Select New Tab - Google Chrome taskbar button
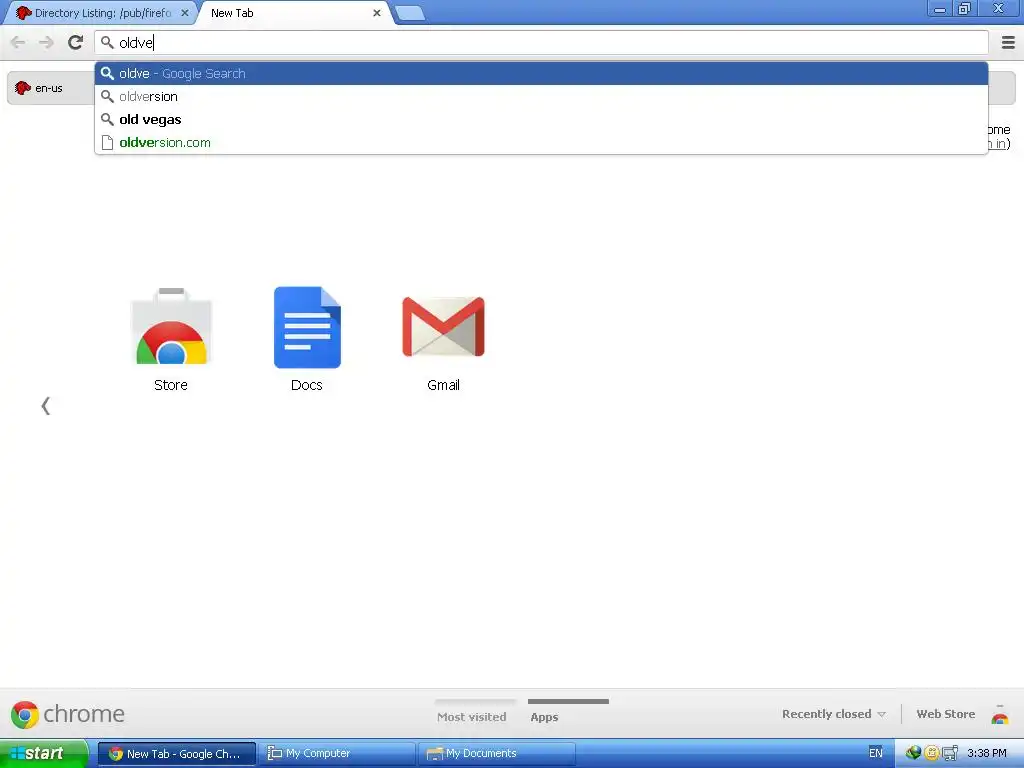 [x=177, y=754]
